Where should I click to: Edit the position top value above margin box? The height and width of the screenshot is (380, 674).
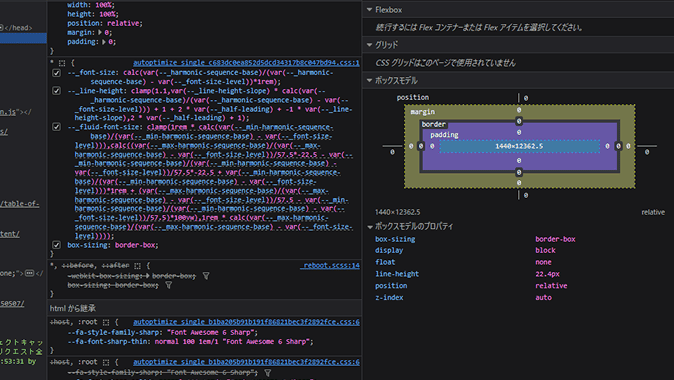pyautogui.click(x=526, y=98)
